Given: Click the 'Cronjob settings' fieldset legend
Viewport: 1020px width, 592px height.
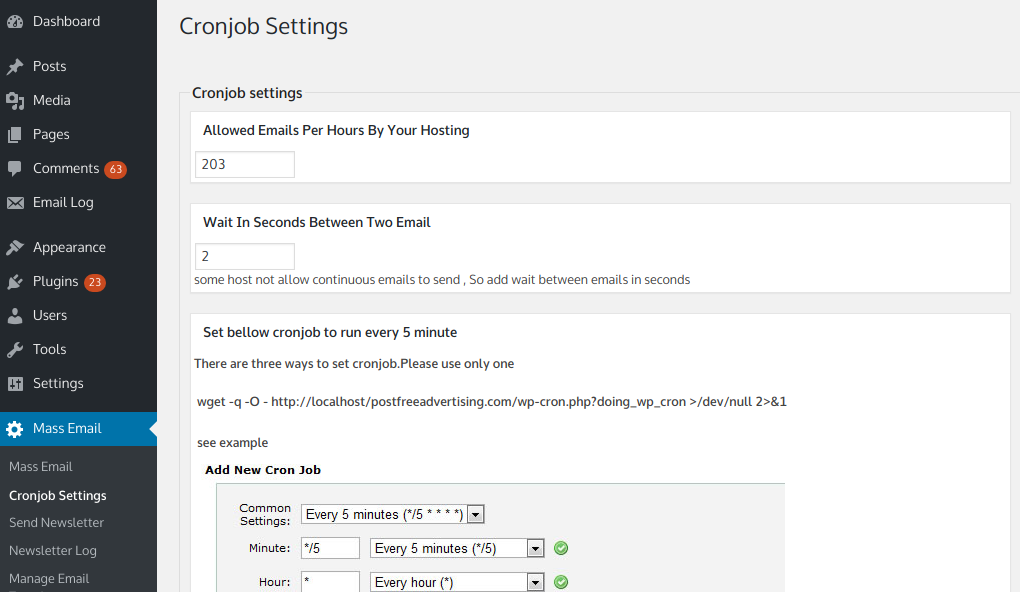Looking at the screenshot, I should pos(247,93).
